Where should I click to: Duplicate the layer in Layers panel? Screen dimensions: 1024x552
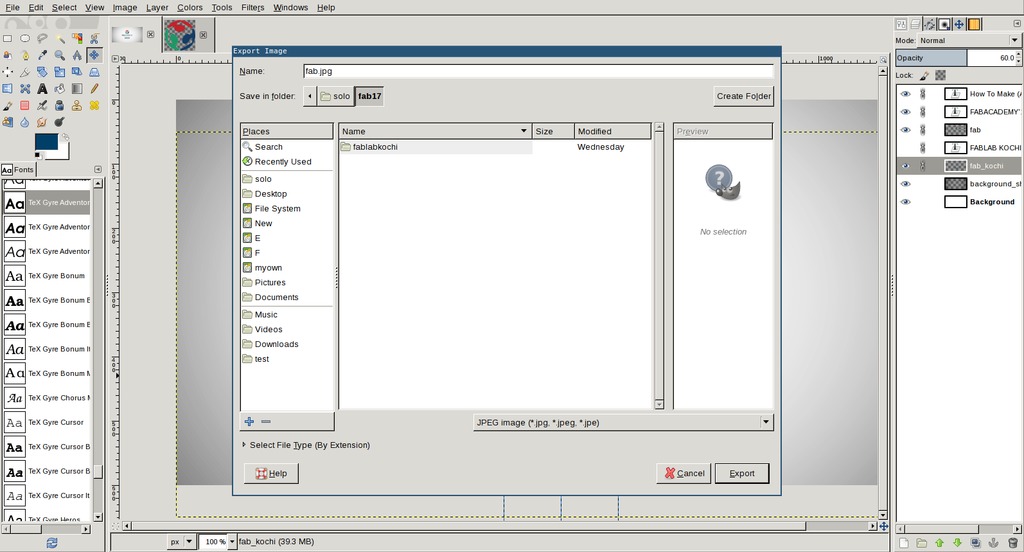[x=975, y=543]
